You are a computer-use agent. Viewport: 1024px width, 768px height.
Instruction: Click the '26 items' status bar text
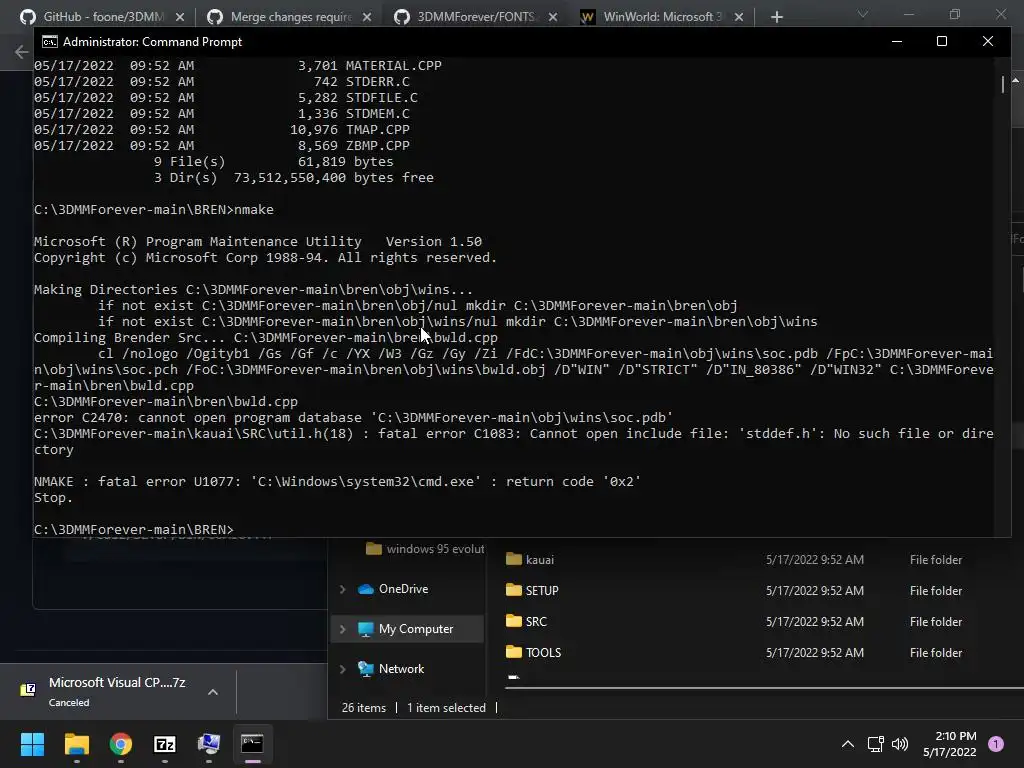(364, 708)
